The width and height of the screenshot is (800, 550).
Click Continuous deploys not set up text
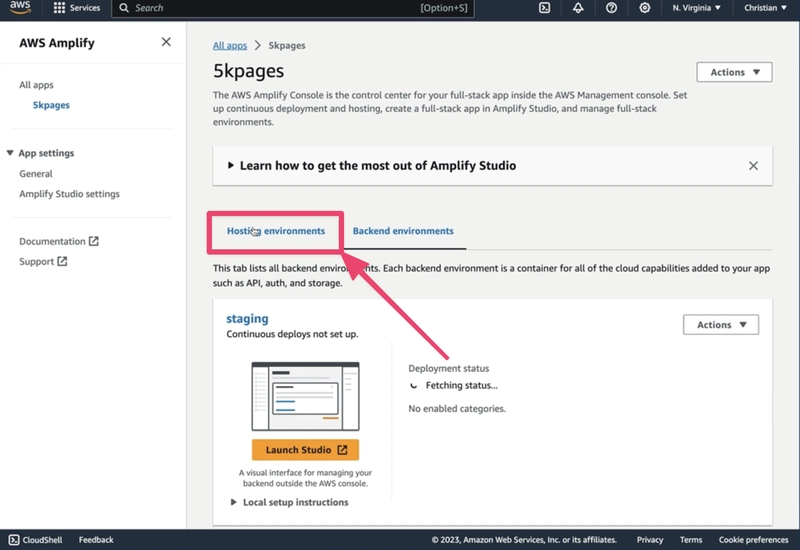pos(292,334)
